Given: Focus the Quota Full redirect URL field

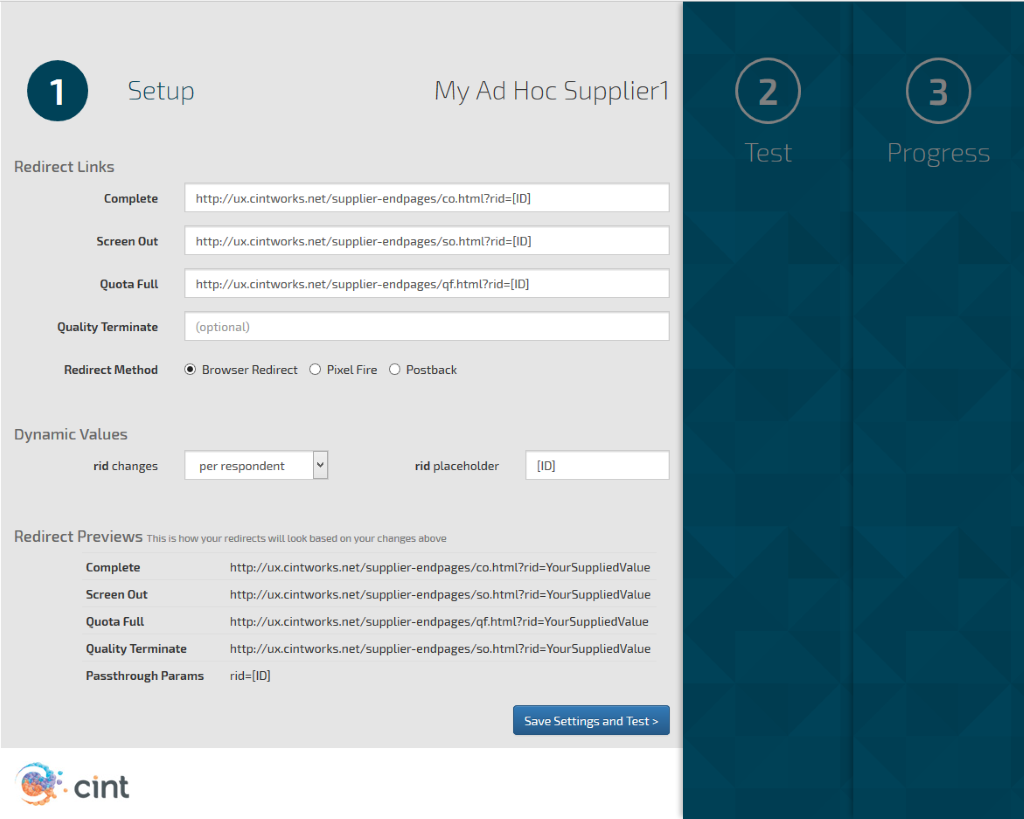Looking at the screenshot, I should [426, 284].
